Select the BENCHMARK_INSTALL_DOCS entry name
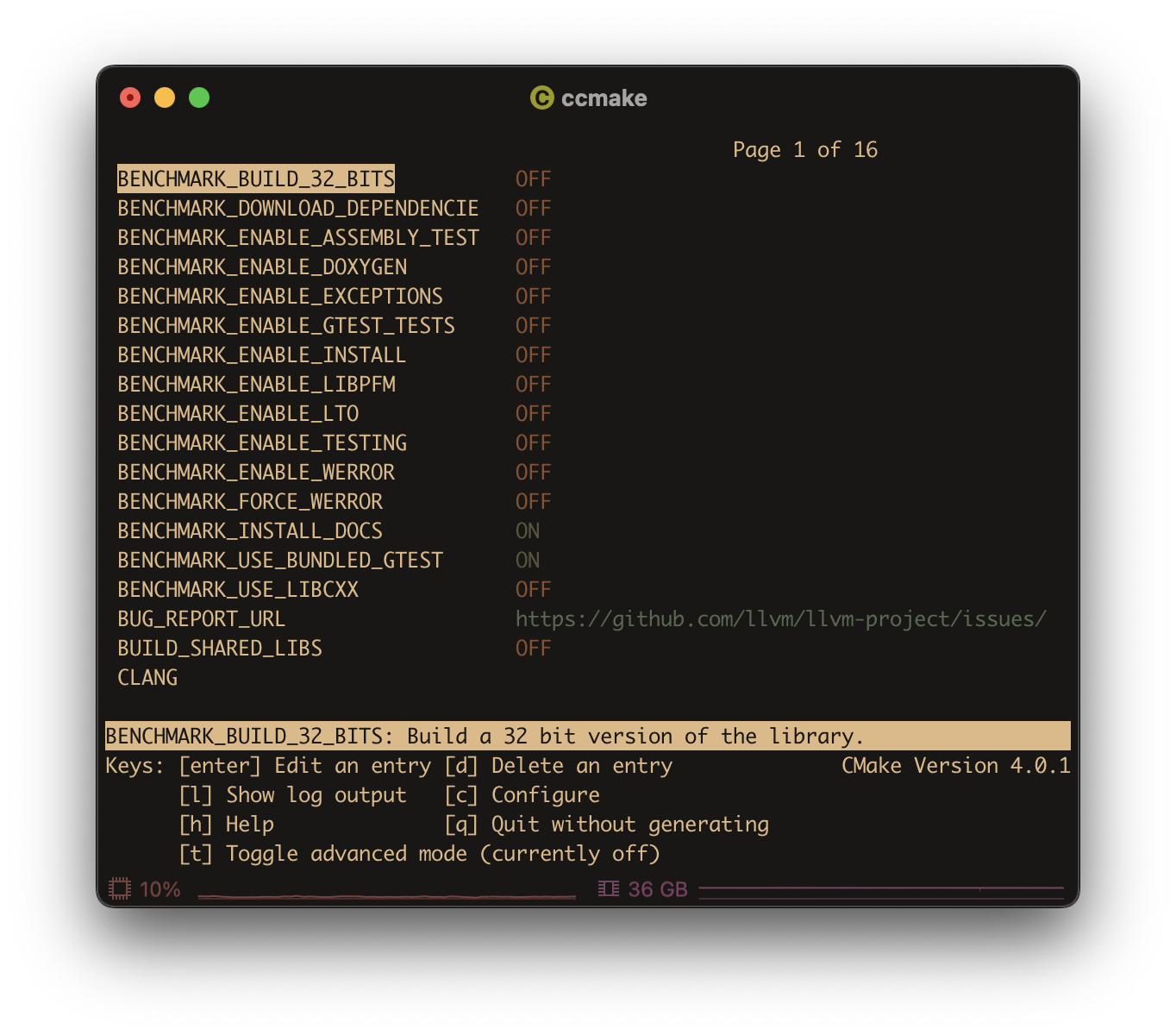 coord(250,530)
